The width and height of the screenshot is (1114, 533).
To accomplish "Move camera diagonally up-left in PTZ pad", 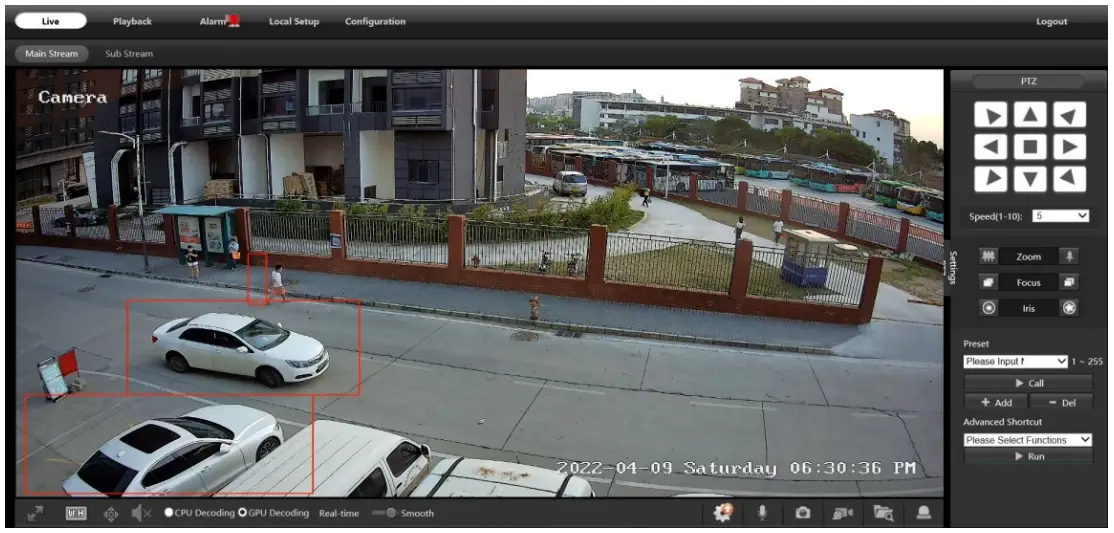I will pyautogui.click(x=990, y=114).
